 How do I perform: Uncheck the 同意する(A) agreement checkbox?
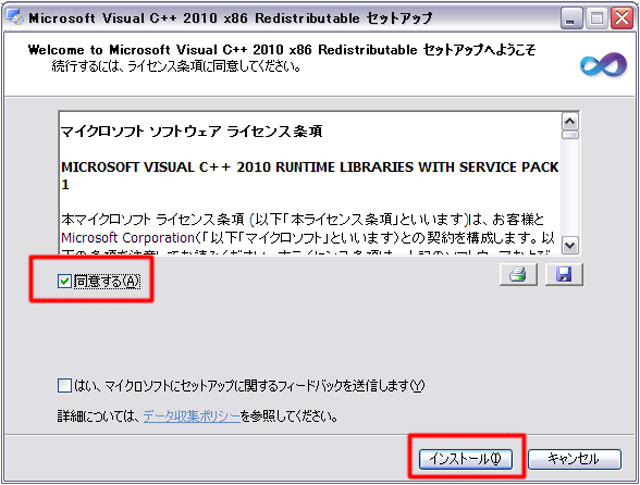point(64,281)
